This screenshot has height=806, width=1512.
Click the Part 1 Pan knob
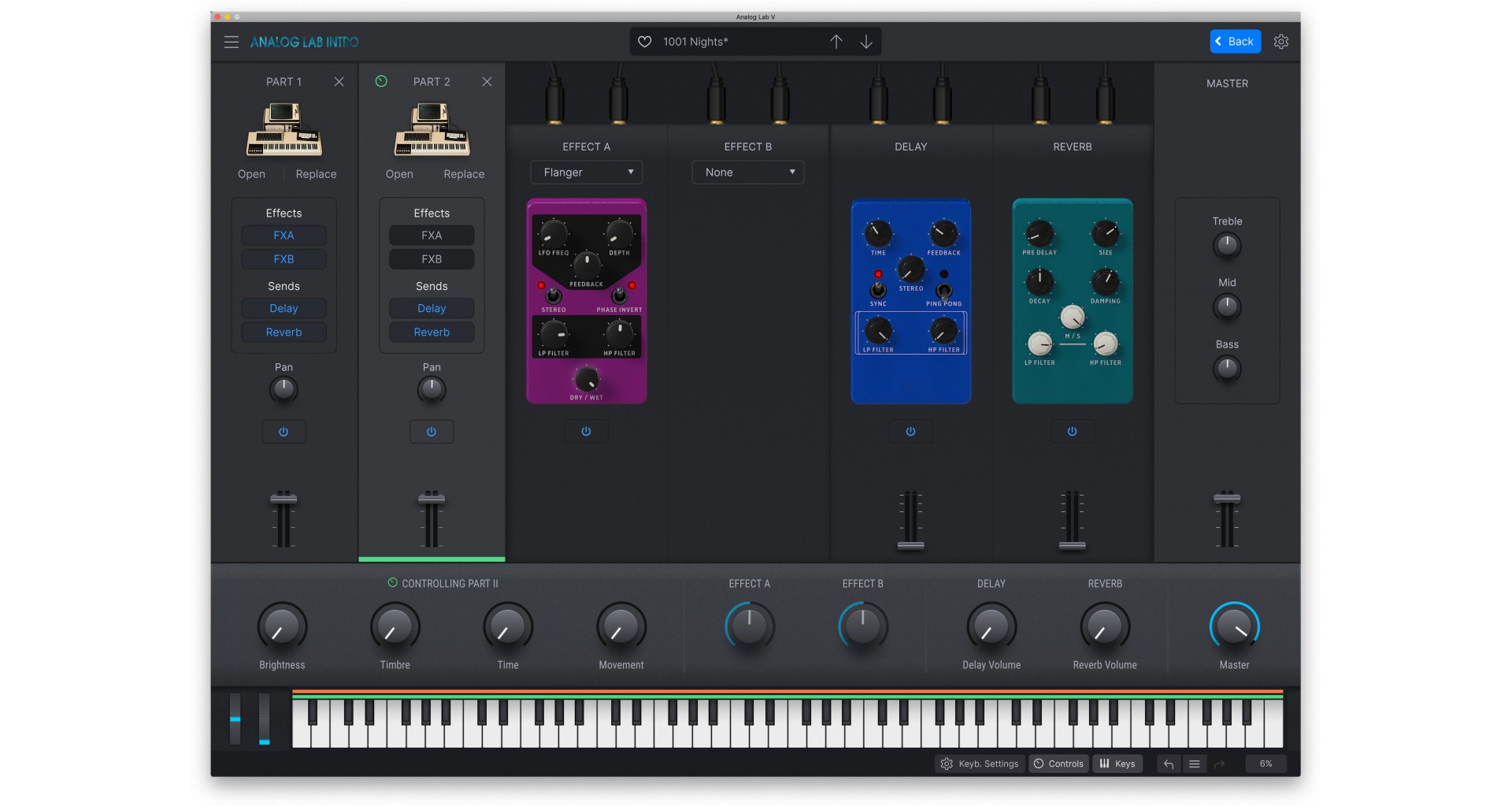click(283, 389)
